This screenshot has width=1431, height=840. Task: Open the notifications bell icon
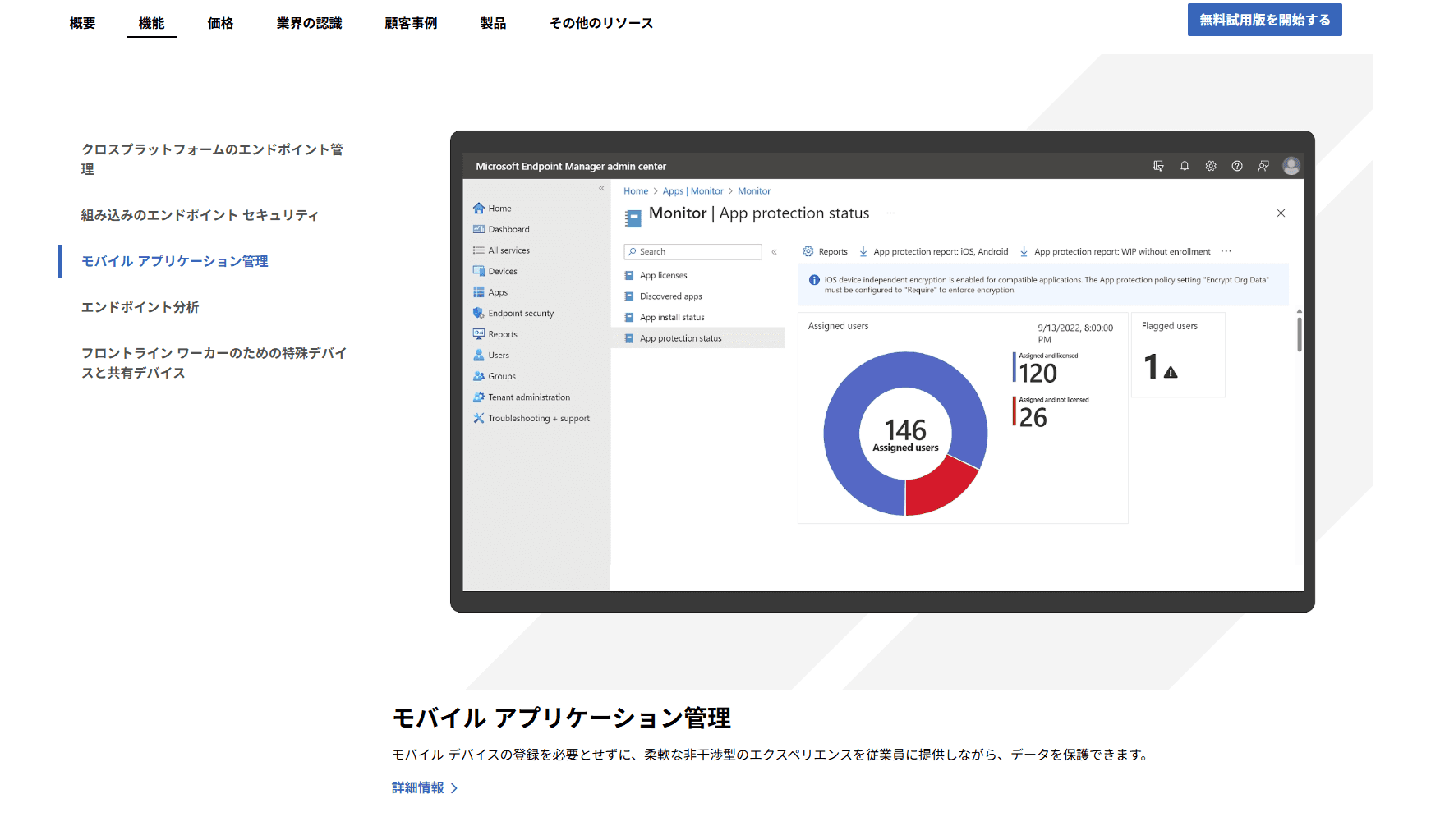(1185, 166)
